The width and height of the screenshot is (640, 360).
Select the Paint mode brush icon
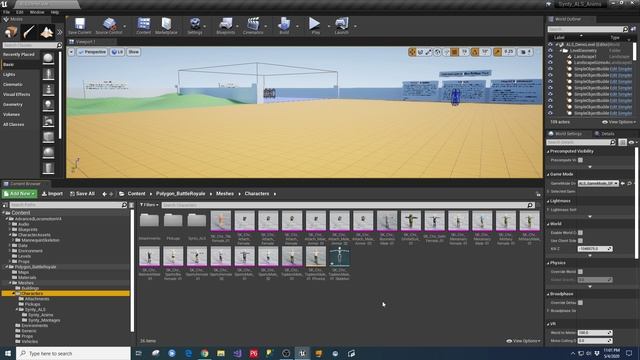[x=29, y=31]
